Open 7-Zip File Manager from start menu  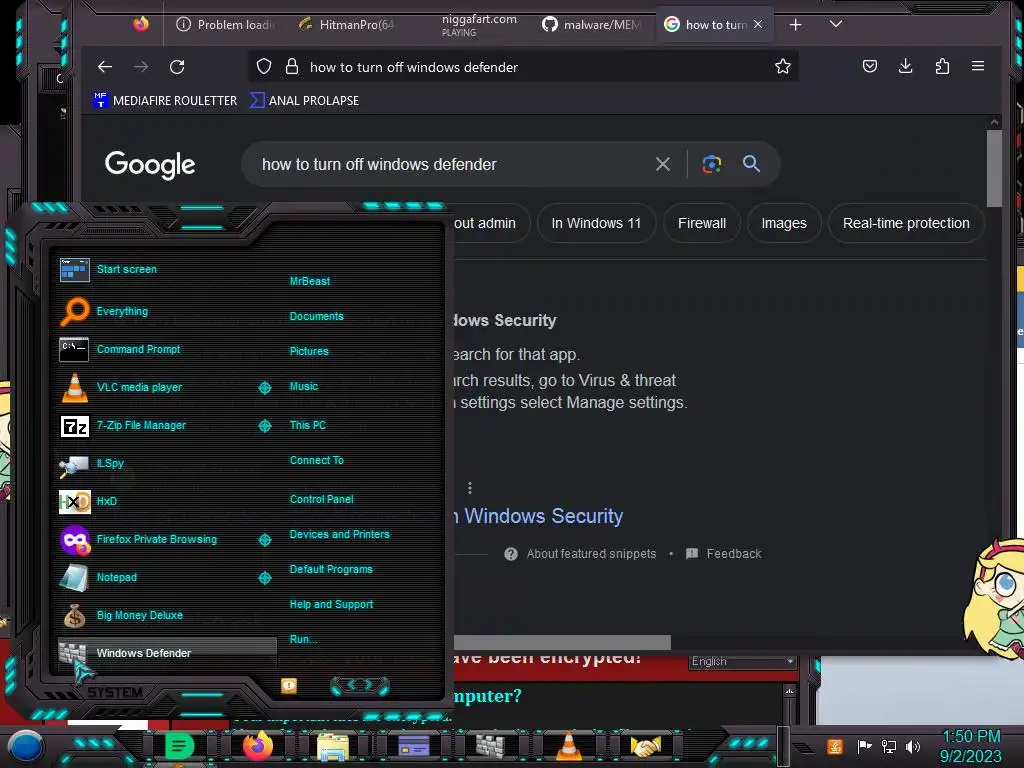[x=141, y=425]
